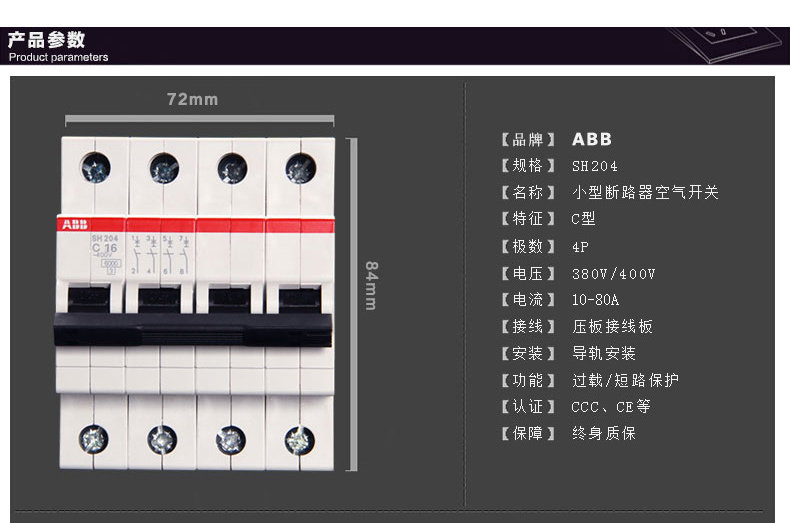Image resolution: width=790 pixels, height=523 pixels.
Task: Click the circuit breaker product image
Action: click(x=195, y=303)
